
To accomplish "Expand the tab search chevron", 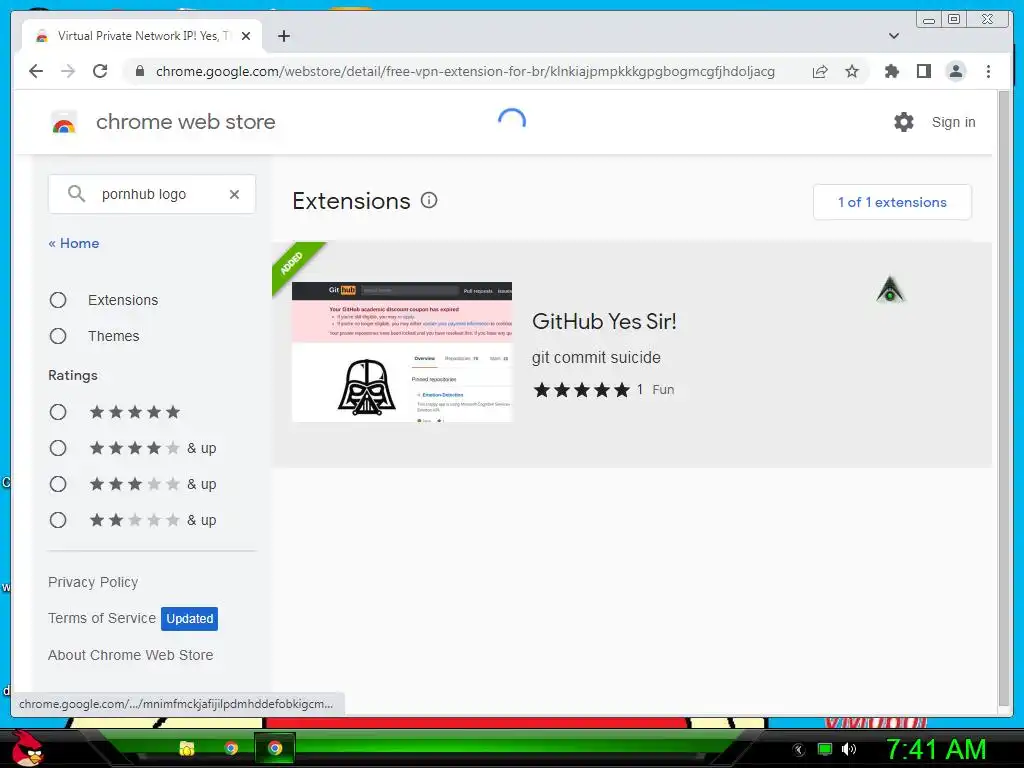I will [893, 36].
